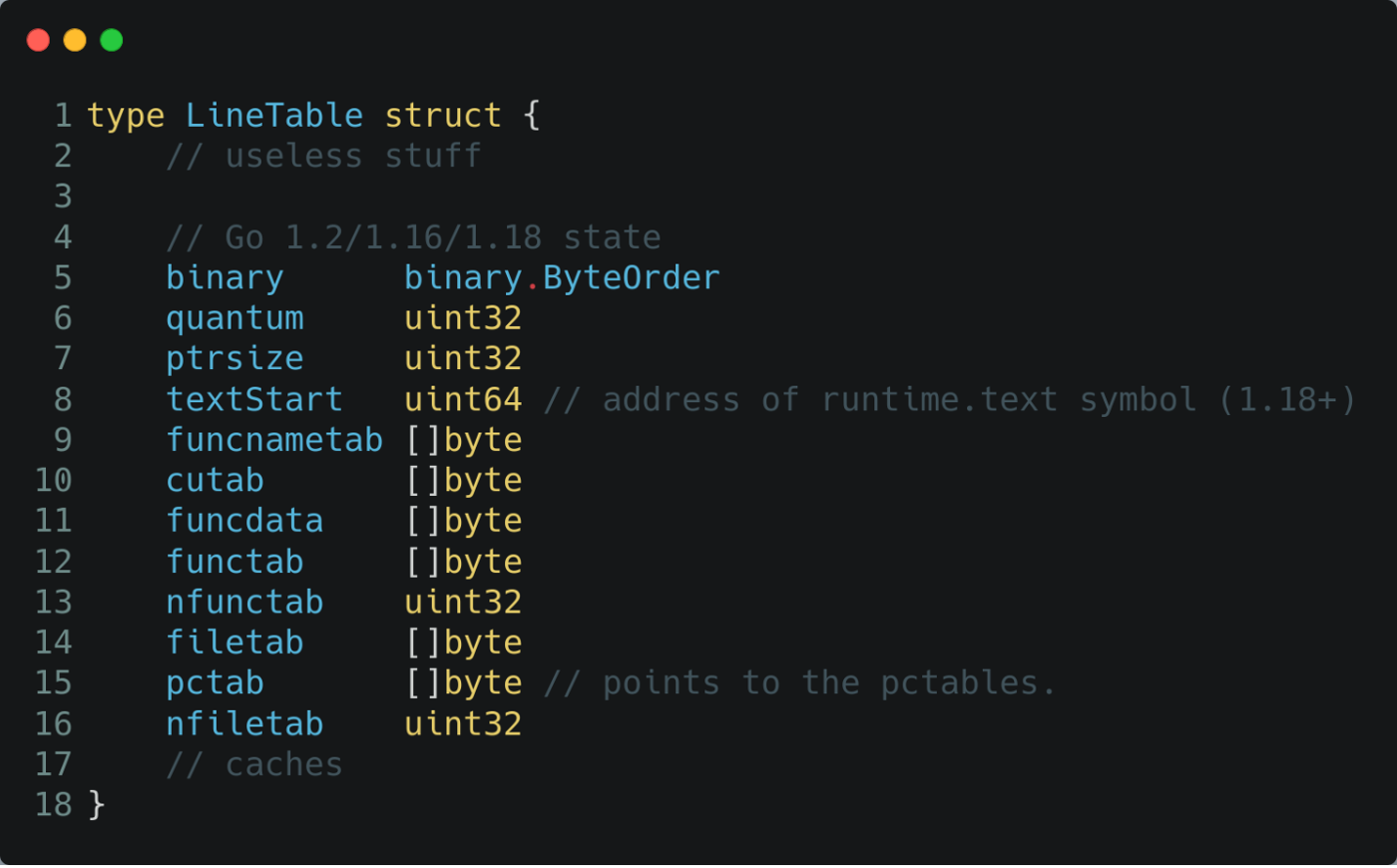This screenshot has height=868, width=1397.
Task: Select the ptrsize field name
Action: 234,359
